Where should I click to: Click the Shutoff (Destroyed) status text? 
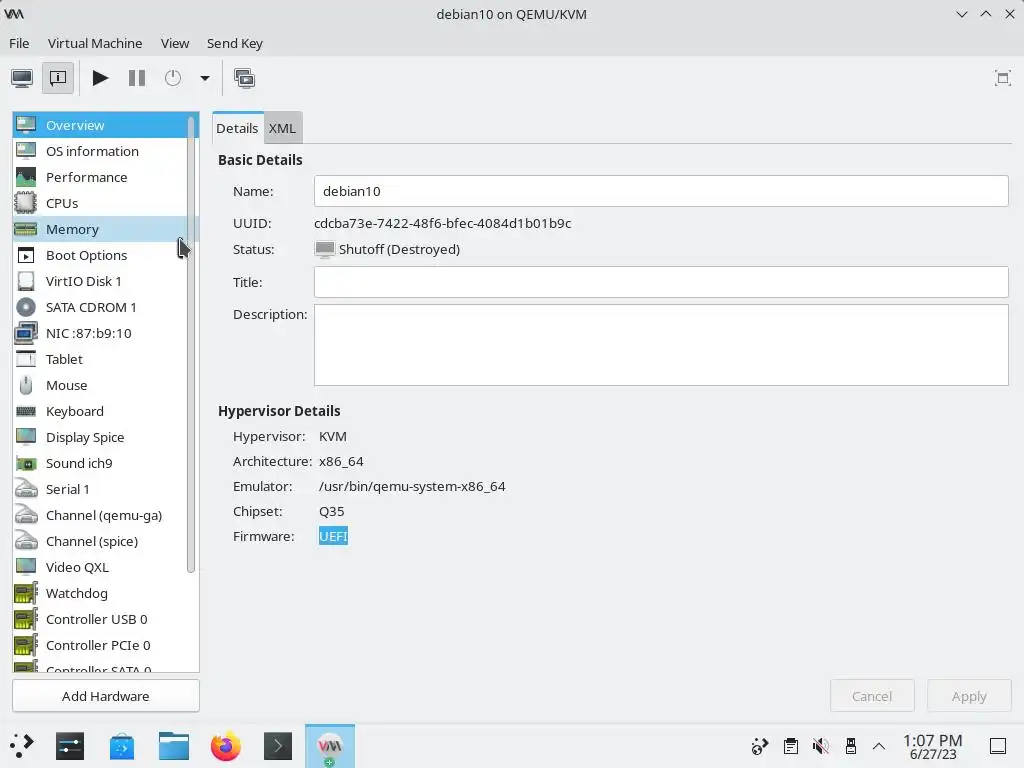click(x=399, y=249)
